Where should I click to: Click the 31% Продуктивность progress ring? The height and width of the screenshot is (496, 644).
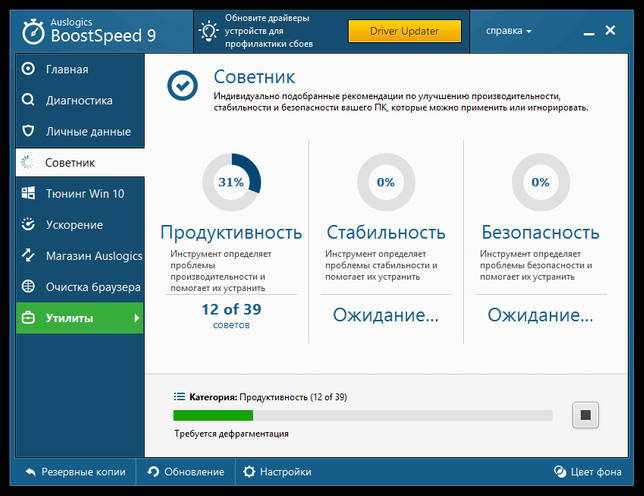[x=232, y=182]
